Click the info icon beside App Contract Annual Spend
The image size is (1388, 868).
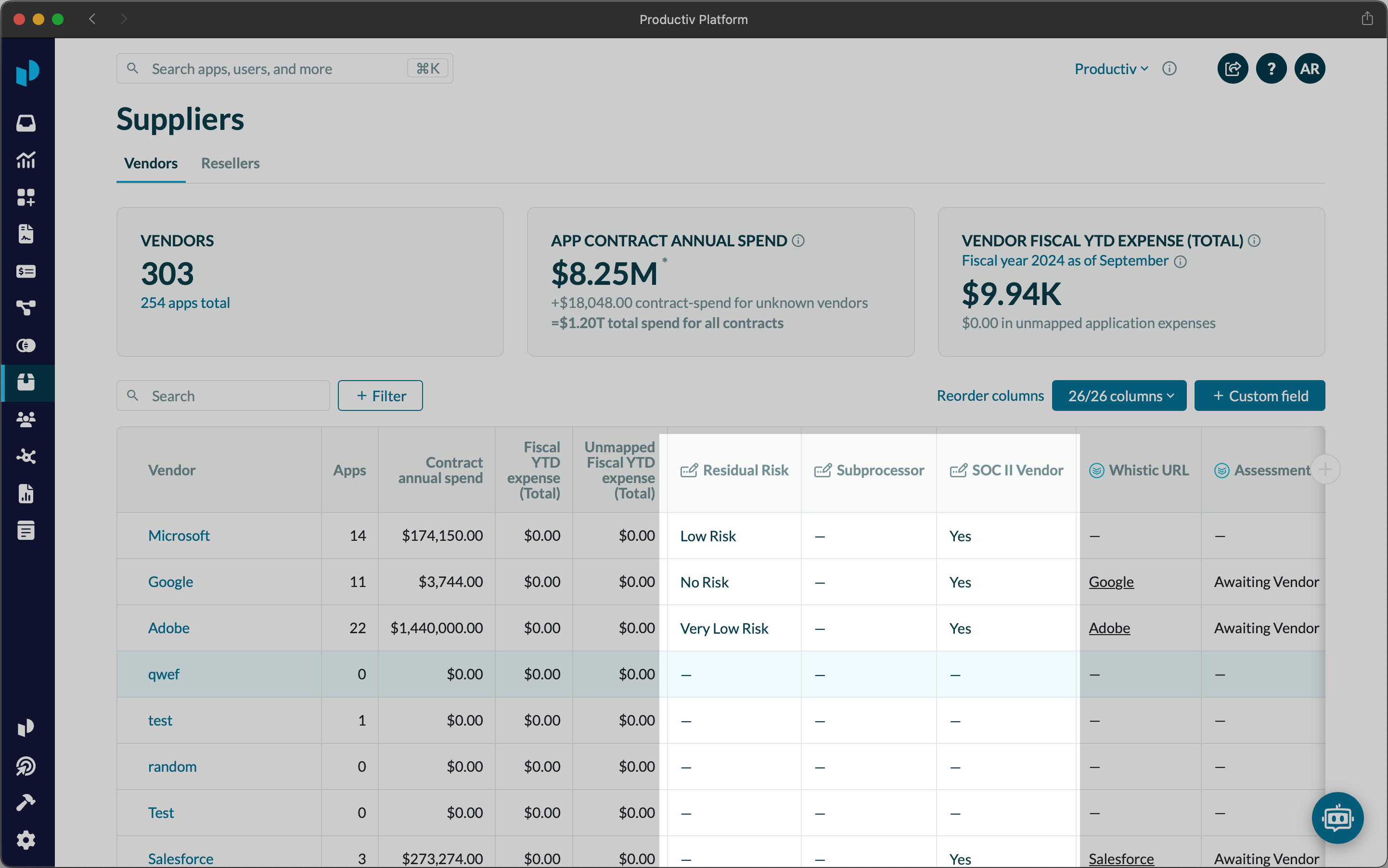pos(798,241)
